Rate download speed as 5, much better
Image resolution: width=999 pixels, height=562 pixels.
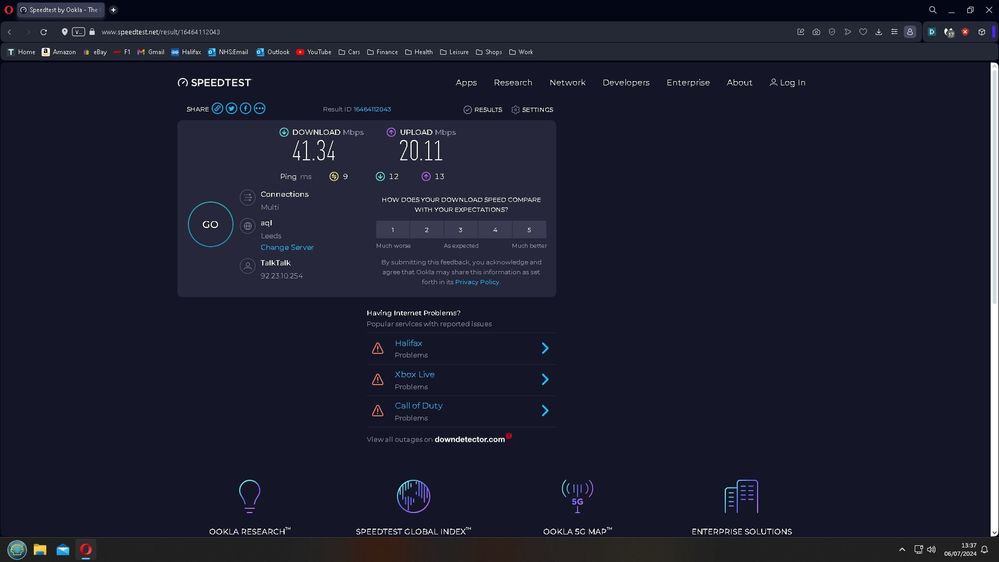point(529,230)
